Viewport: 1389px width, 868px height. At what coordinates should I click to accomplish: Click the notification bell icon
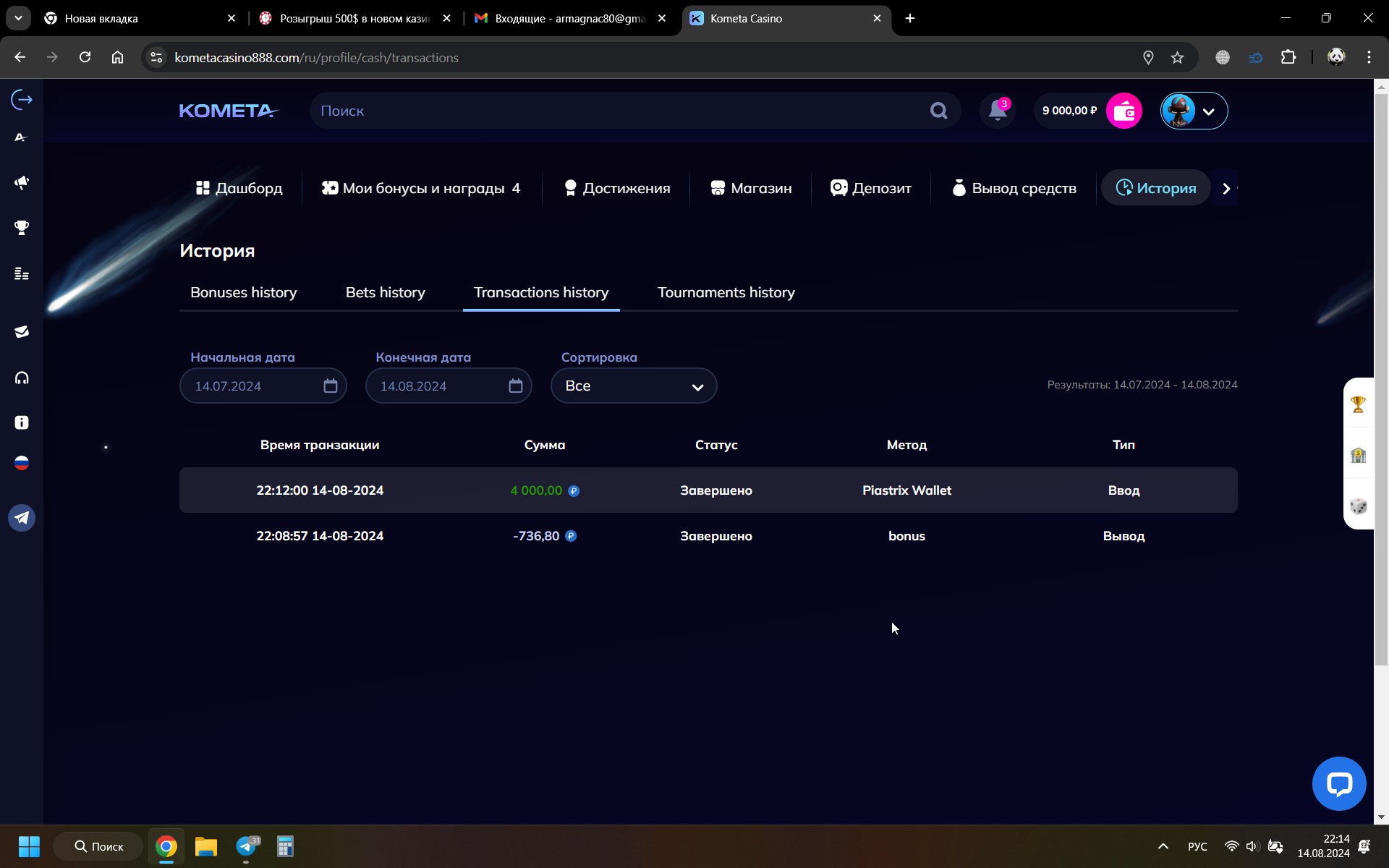click(998, 111)
